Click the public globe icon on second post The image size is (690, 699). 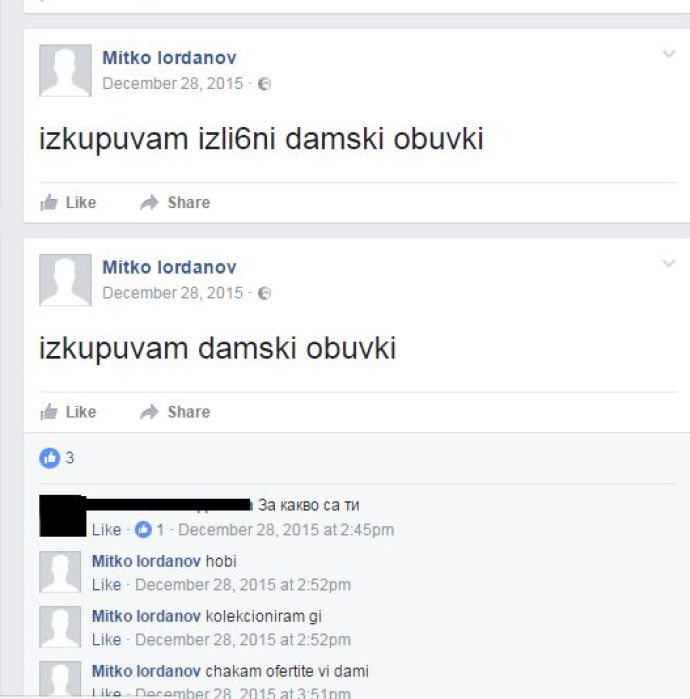pyautogui.click(x=264, y=293)
